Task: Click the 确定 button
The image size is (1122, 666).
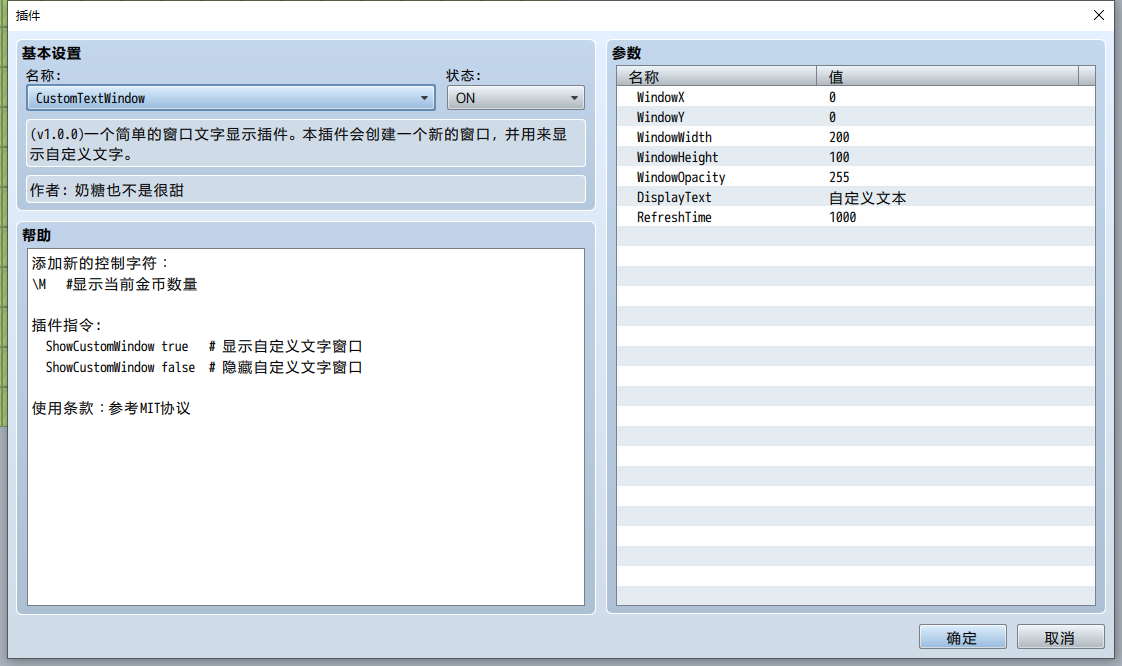Action: pos(962,637)
